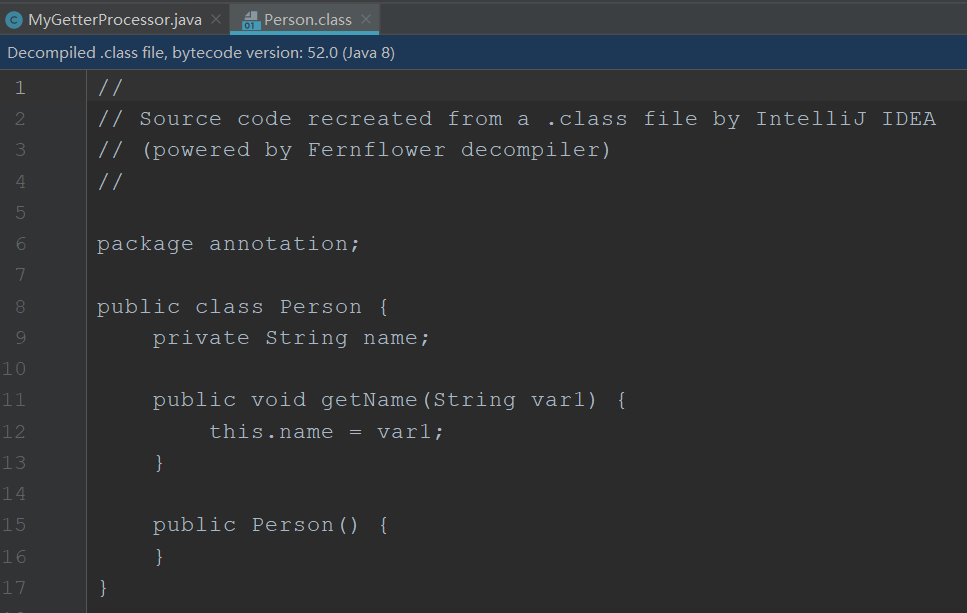Click the closing brace on line 13
The image size is (967, 613).
click(159, 463)
